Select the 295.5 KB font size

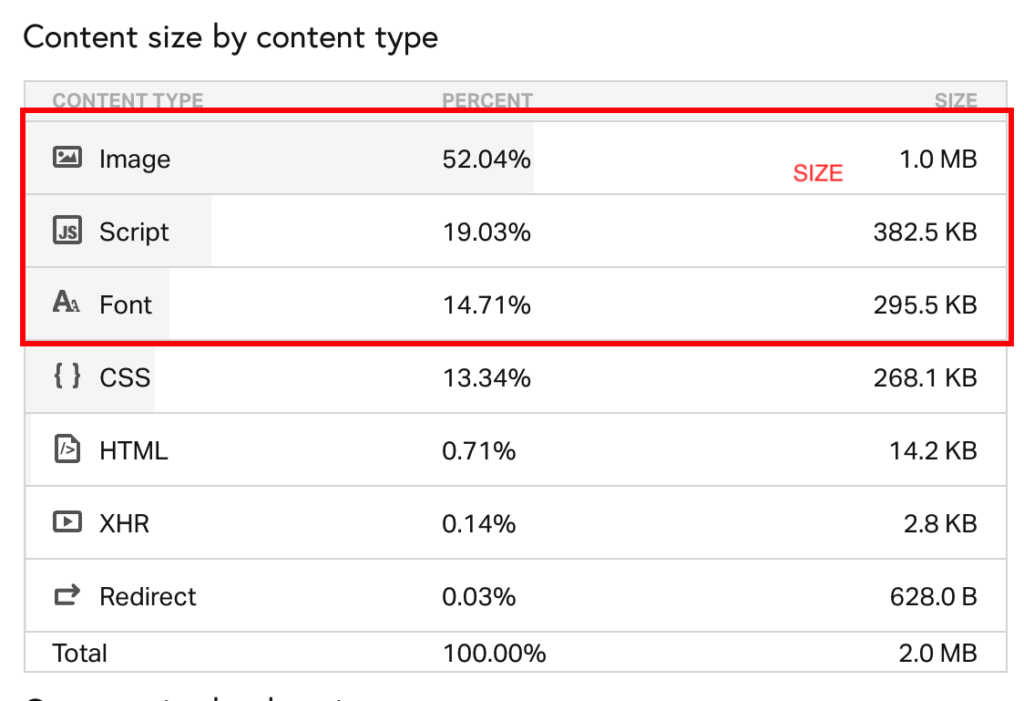tap(925, 305)
